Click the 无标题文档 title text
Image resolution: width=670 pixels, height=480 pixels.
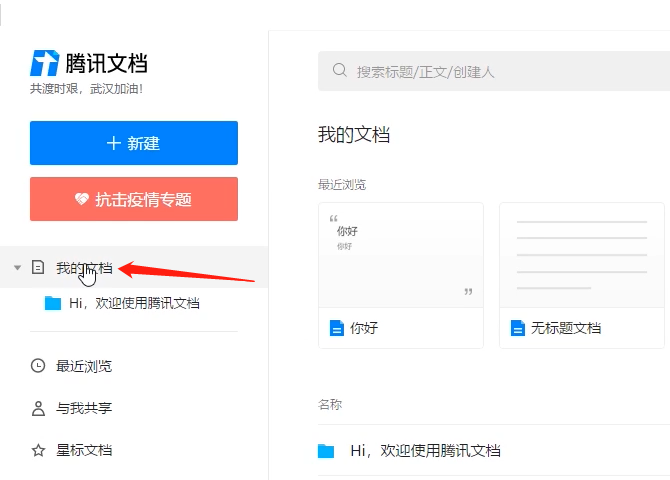(566, 328)
